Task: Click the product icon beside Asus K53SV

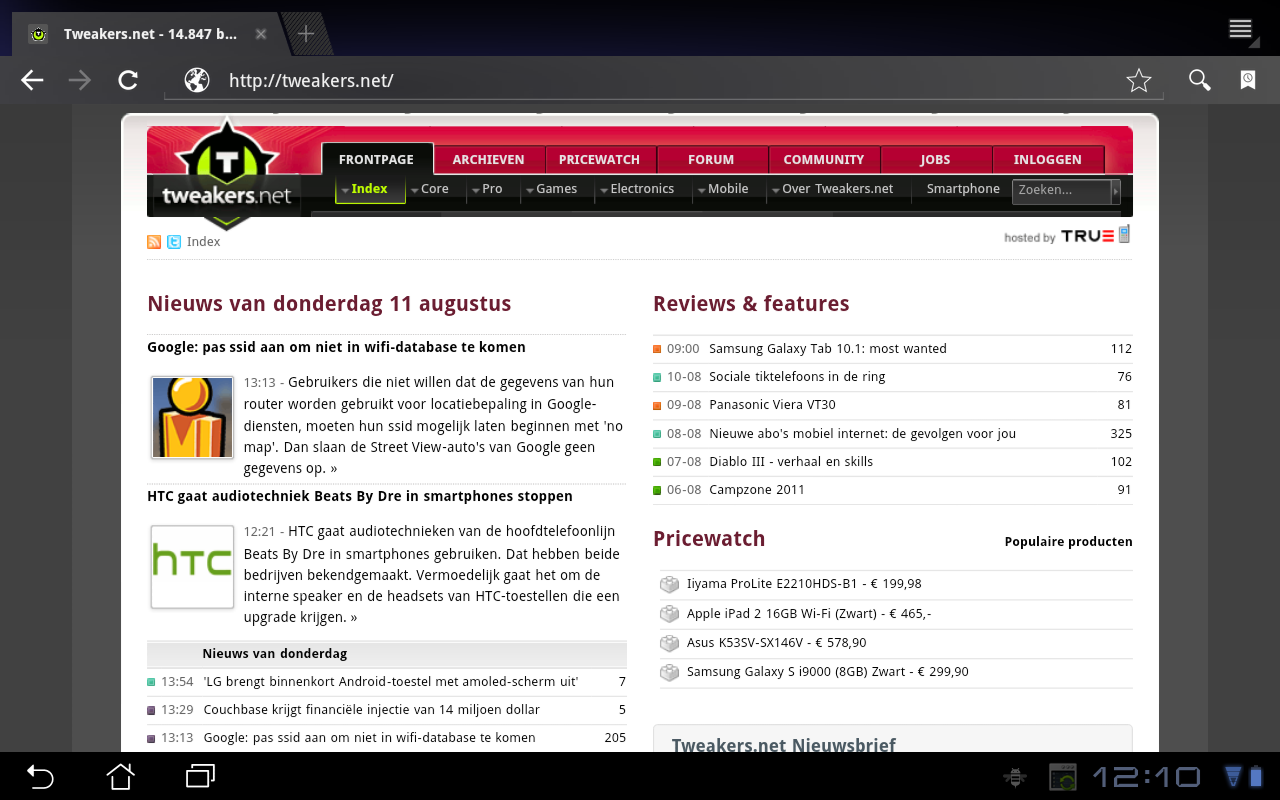Action: point(669,643)
